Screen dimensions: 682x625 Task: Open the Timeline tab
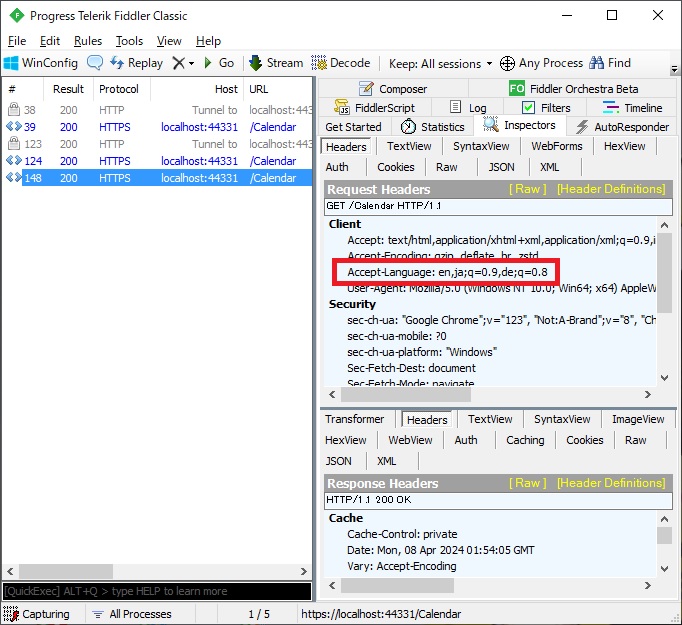point(632,108)
